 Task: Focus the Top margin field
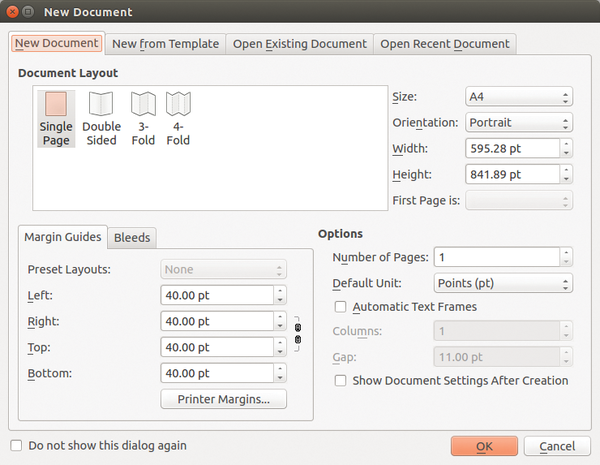(217, 348)
